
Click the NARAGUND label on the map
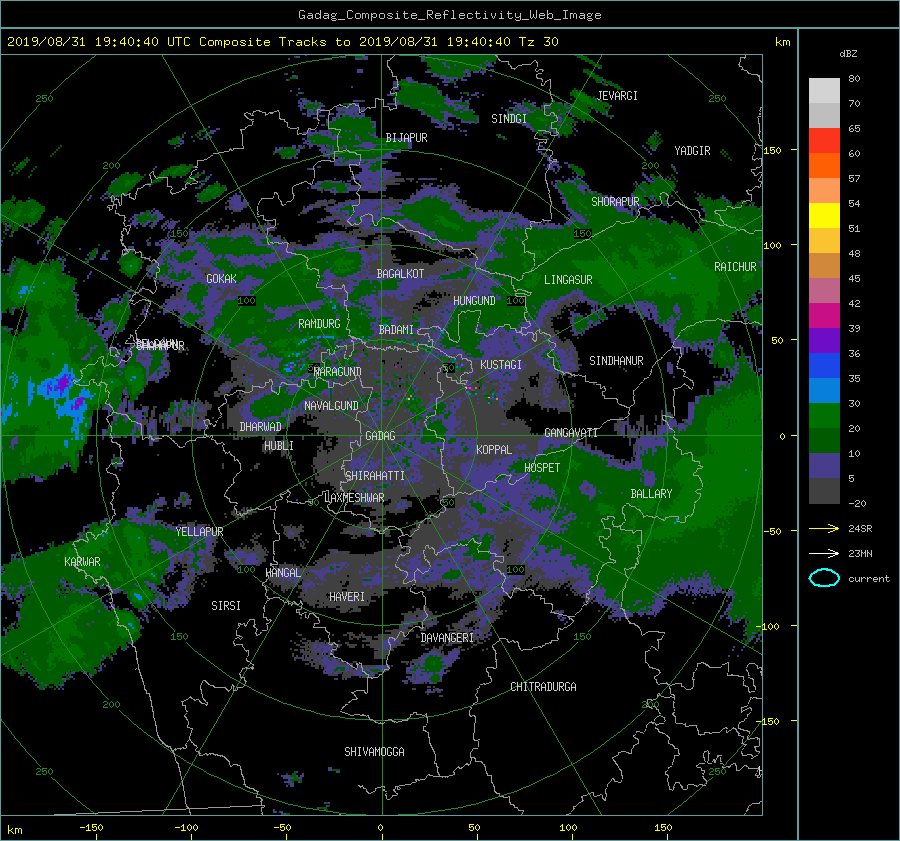point(338,372)
